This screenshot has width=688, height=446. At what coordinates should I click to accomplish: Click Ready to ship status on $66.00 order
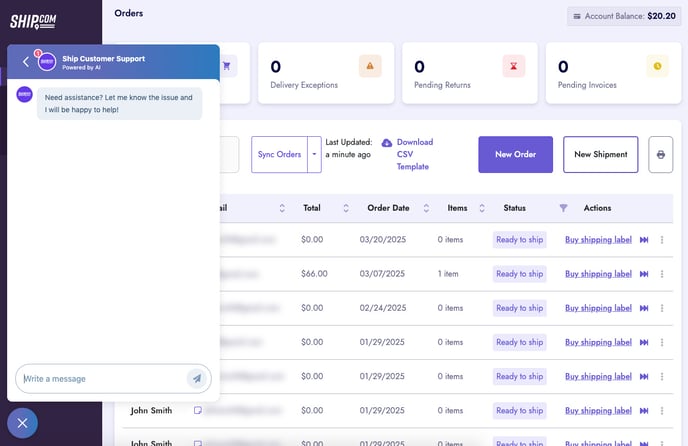(520, 274)
